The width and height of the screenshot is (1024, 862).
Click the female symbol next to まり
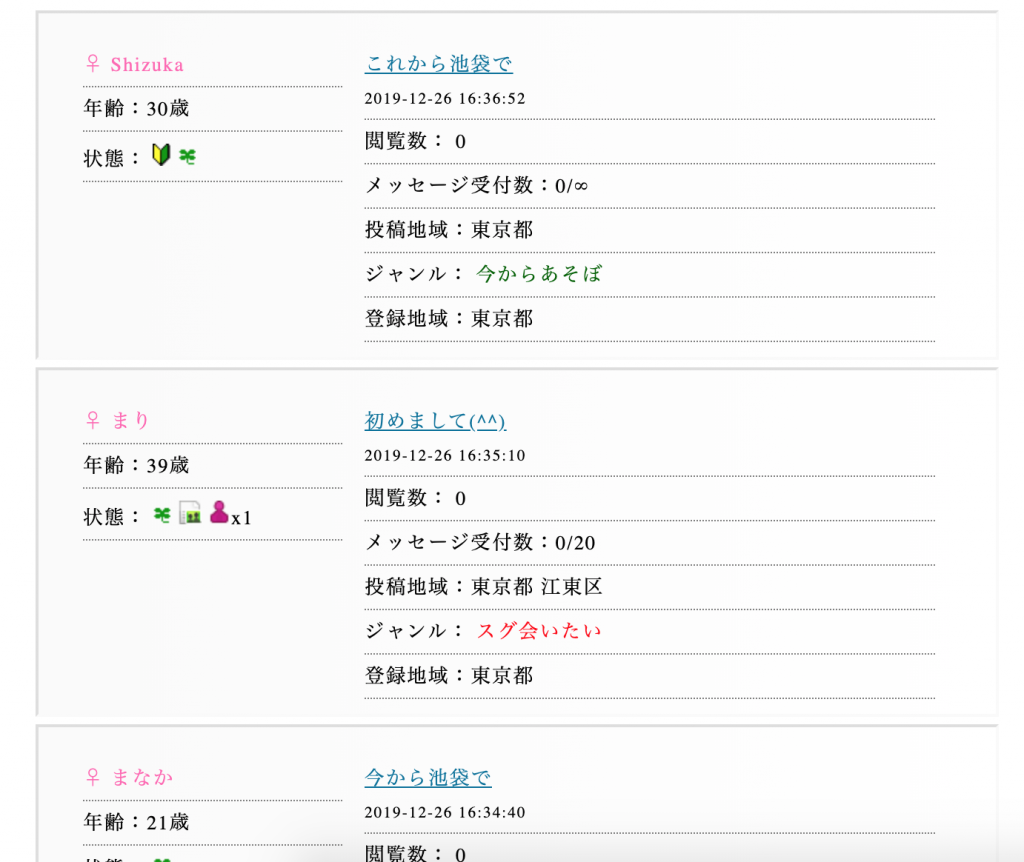(93, 421)
